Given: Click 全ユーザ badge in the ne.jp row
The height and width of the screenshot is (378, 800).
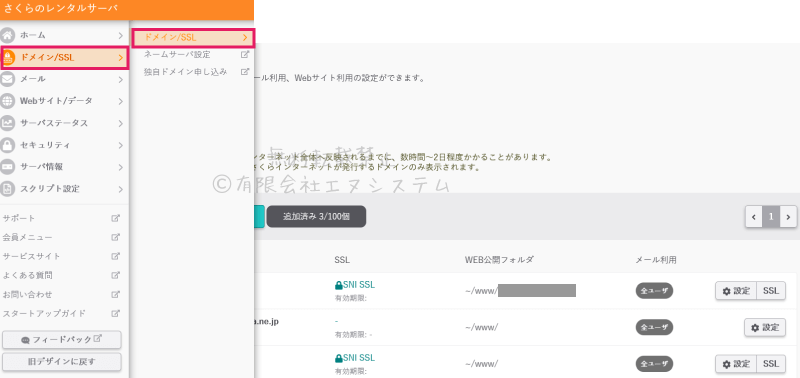Looking at the screenshot, I should [x=654, y=327].
